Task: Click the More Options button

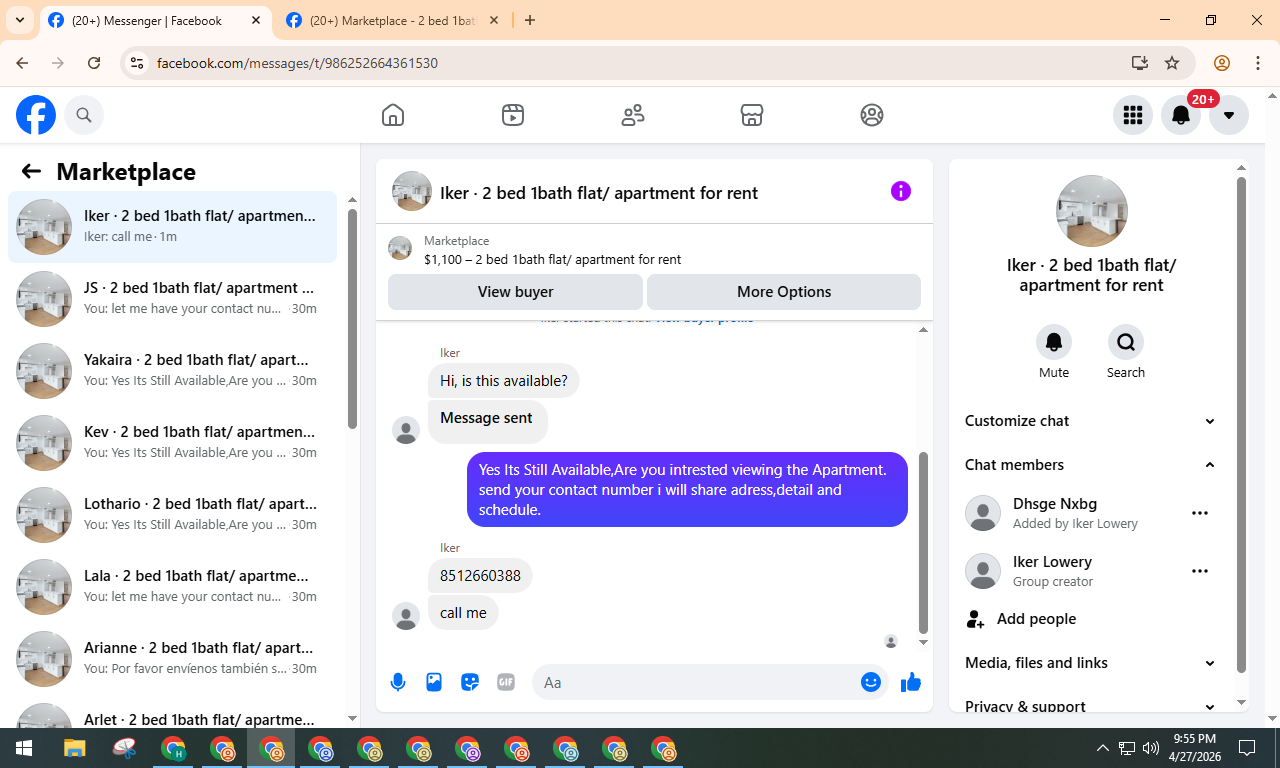Action: [784, 292]
